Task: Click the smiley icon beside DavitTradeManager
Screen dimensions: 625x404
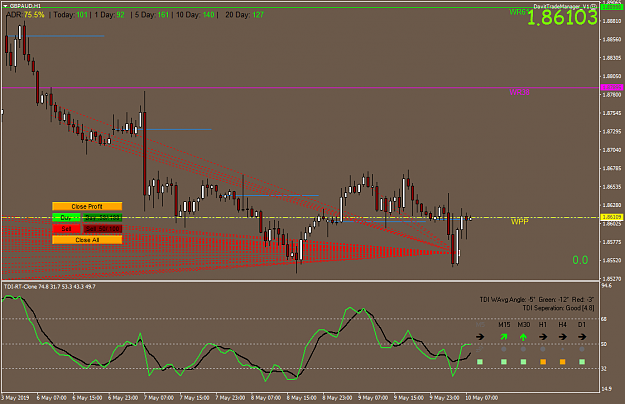Action: pyautogui.click(x=594, y=6)
